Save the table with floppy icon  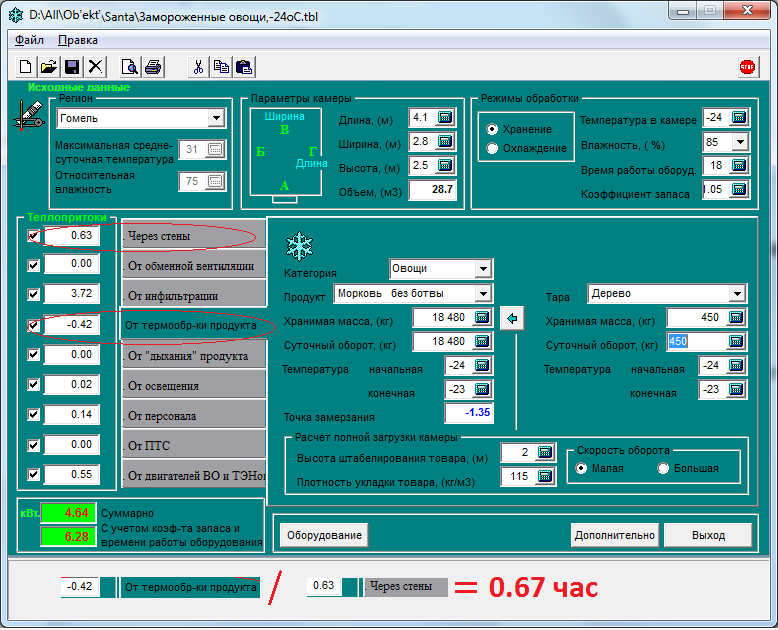[72, 66]
